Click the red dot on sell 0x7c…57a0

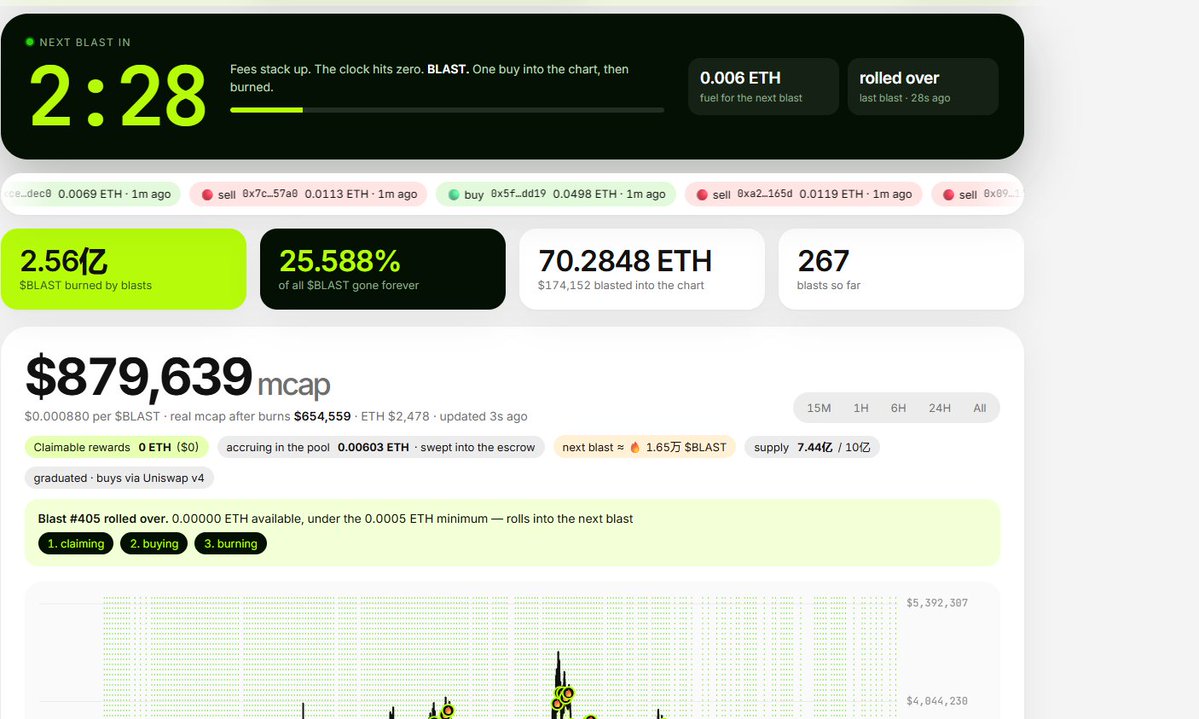[x=206, y=194]
